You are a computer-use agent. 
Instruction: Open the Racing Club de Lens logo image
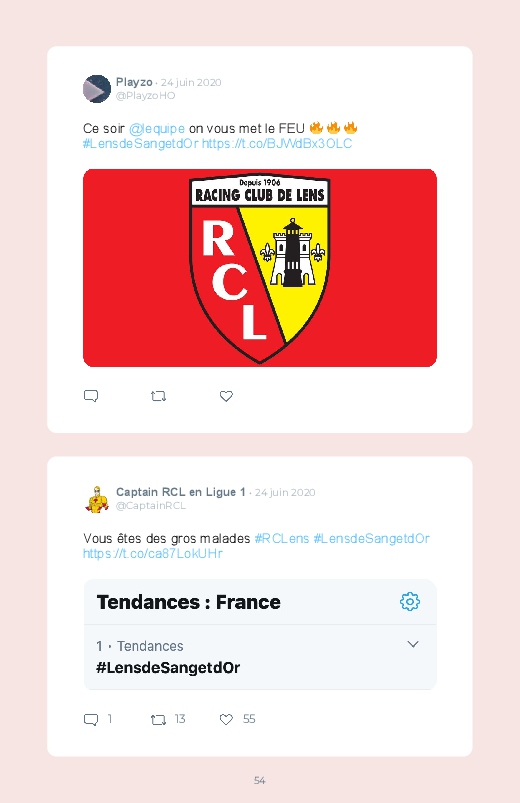[x=260, y=268]
